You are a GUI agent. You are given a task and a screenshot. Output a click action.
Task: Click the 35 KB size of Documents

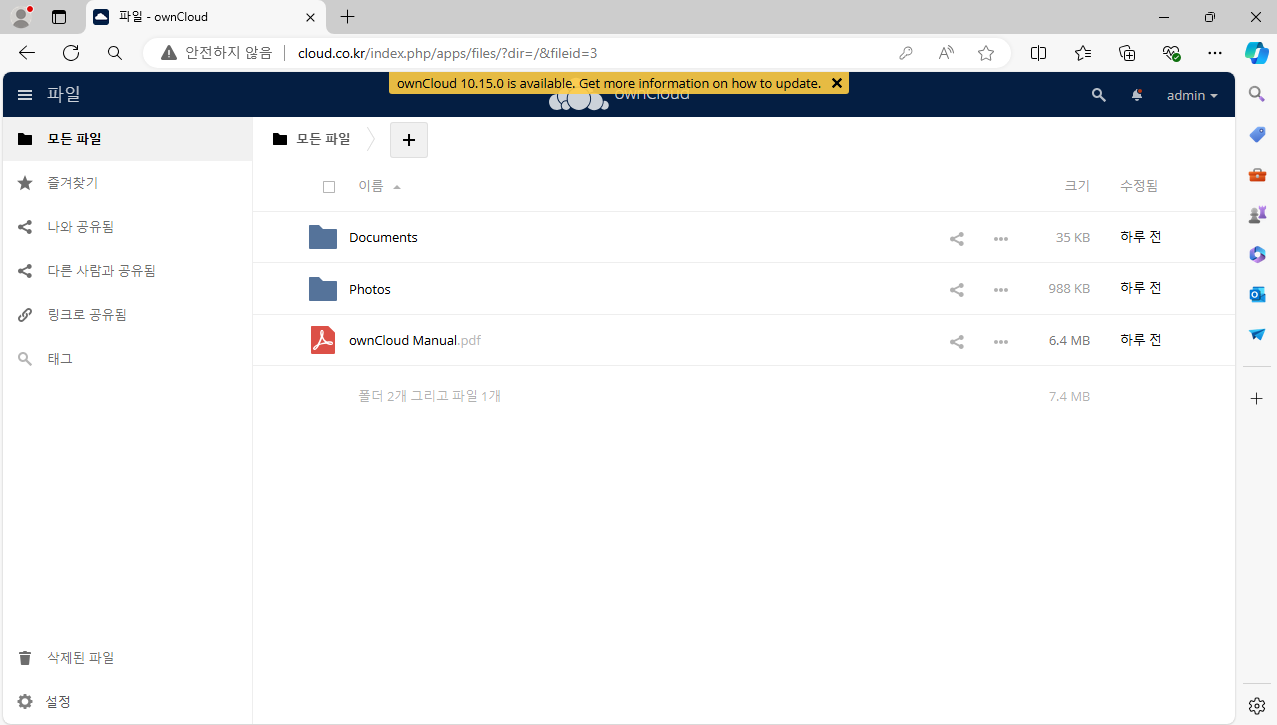[x=1073, y=238]
